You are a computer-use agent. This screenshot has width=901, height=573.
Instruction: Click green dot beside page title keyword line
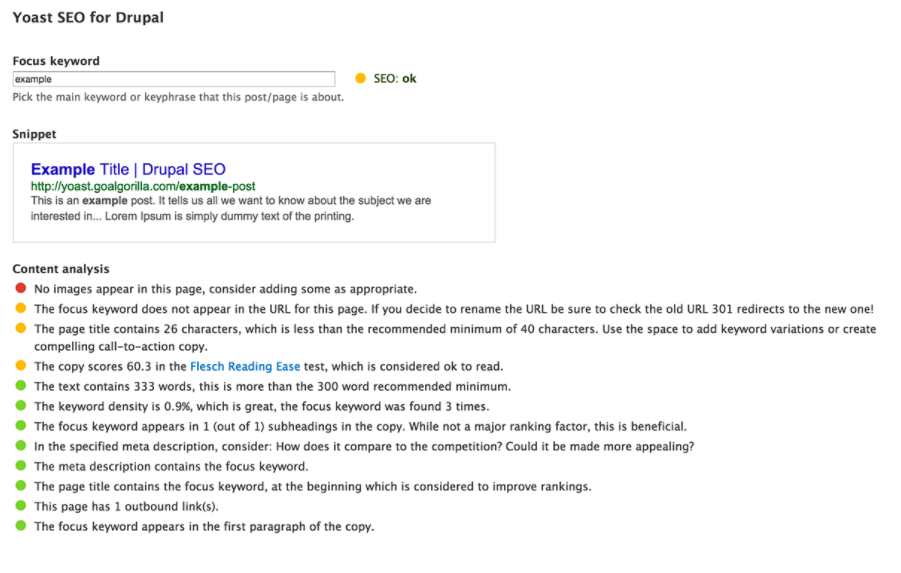coord(21,485)
